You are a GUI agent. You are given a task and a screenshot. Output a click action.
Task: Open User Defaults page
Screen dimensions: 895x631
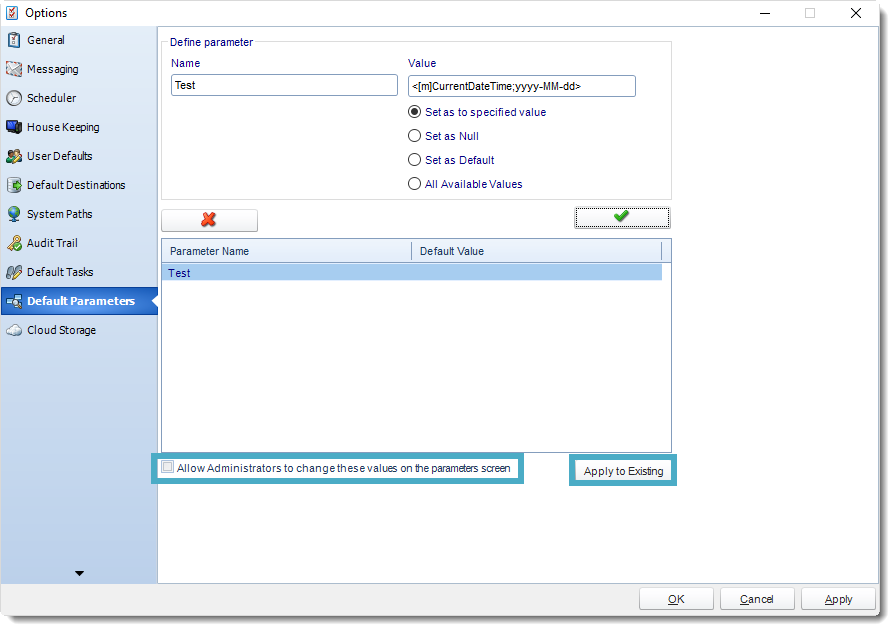[x=79, y=156]
